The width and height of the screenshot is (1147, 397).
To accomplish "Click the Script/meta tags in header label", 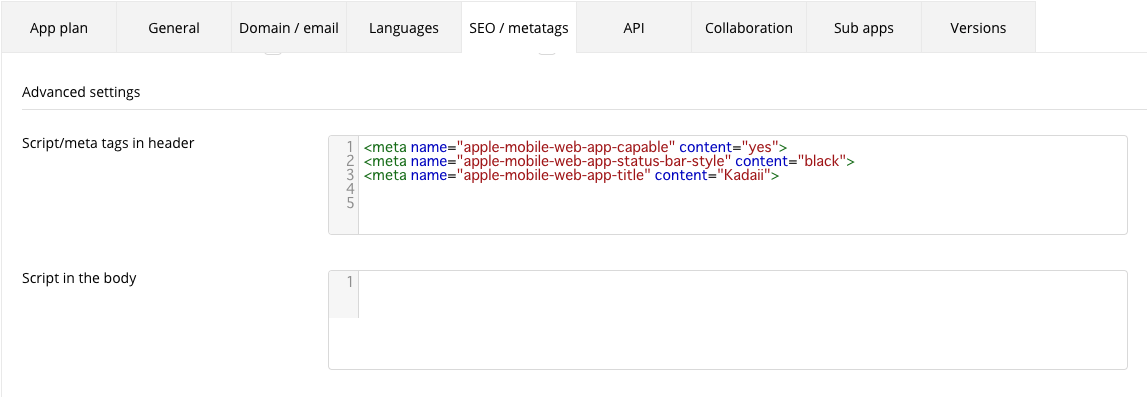I will (x=108, y=143).
